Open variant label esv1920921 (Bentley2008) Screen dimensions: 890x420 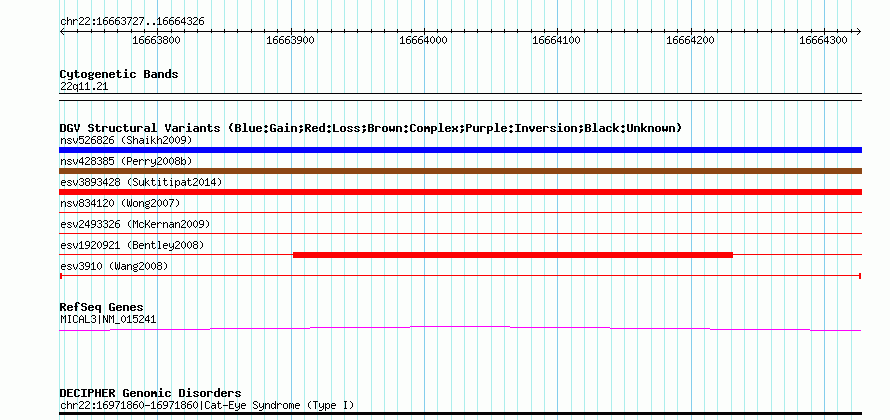pyautogui.click(x=132, y=245)
